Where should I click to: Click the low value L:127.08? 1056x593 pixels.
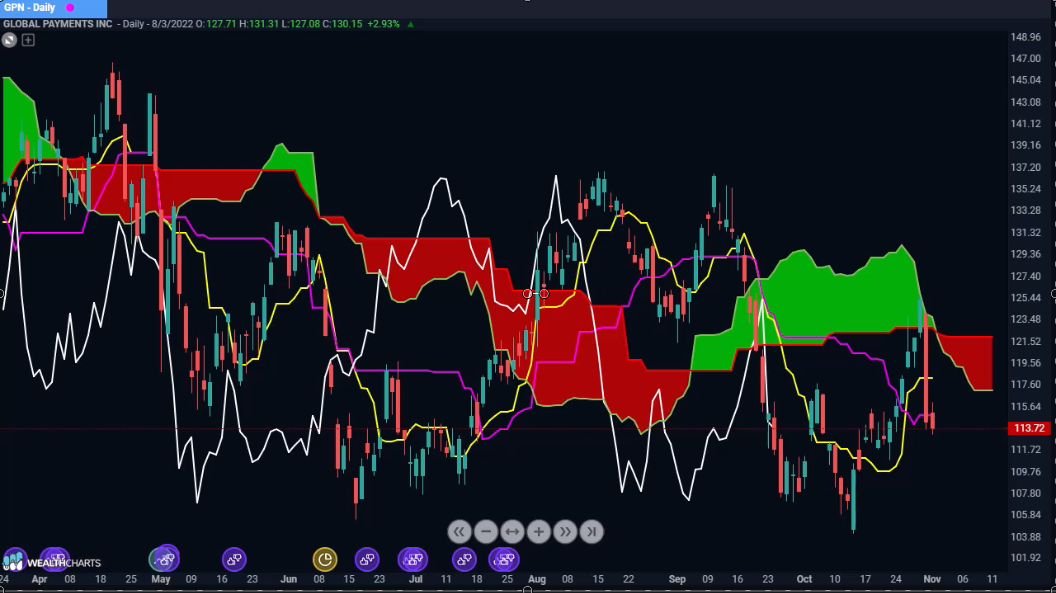click(300, 24)
